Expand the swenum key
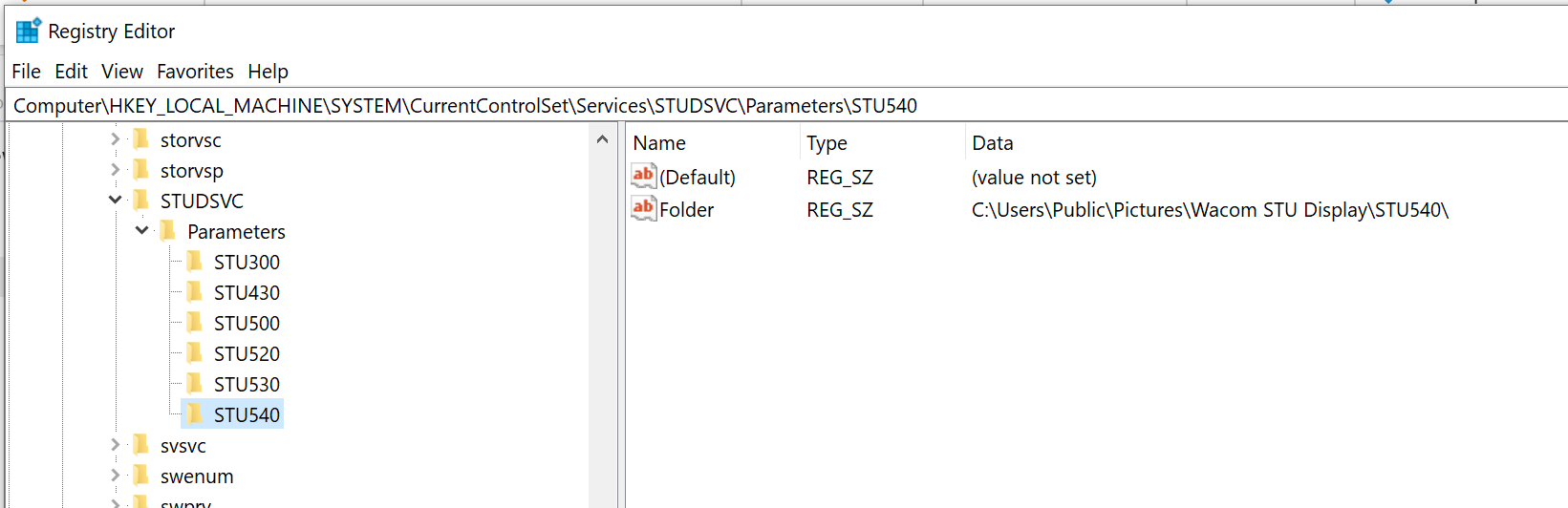The width and height of the screenshot is (1568, 508). [x=116, y=476]
